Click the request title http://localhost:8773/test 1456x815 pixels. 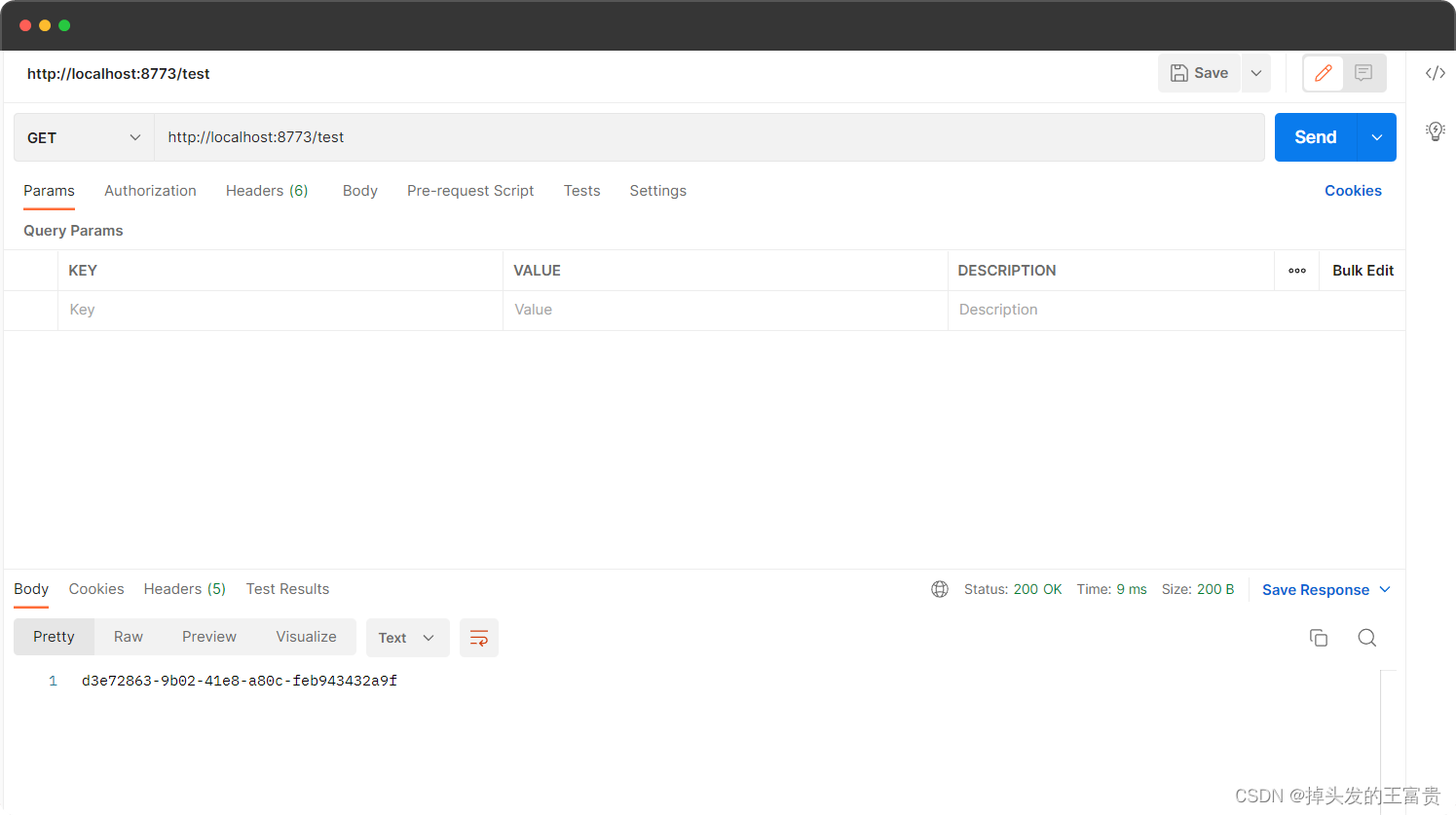pyautogui.click(x=118, y=74)
